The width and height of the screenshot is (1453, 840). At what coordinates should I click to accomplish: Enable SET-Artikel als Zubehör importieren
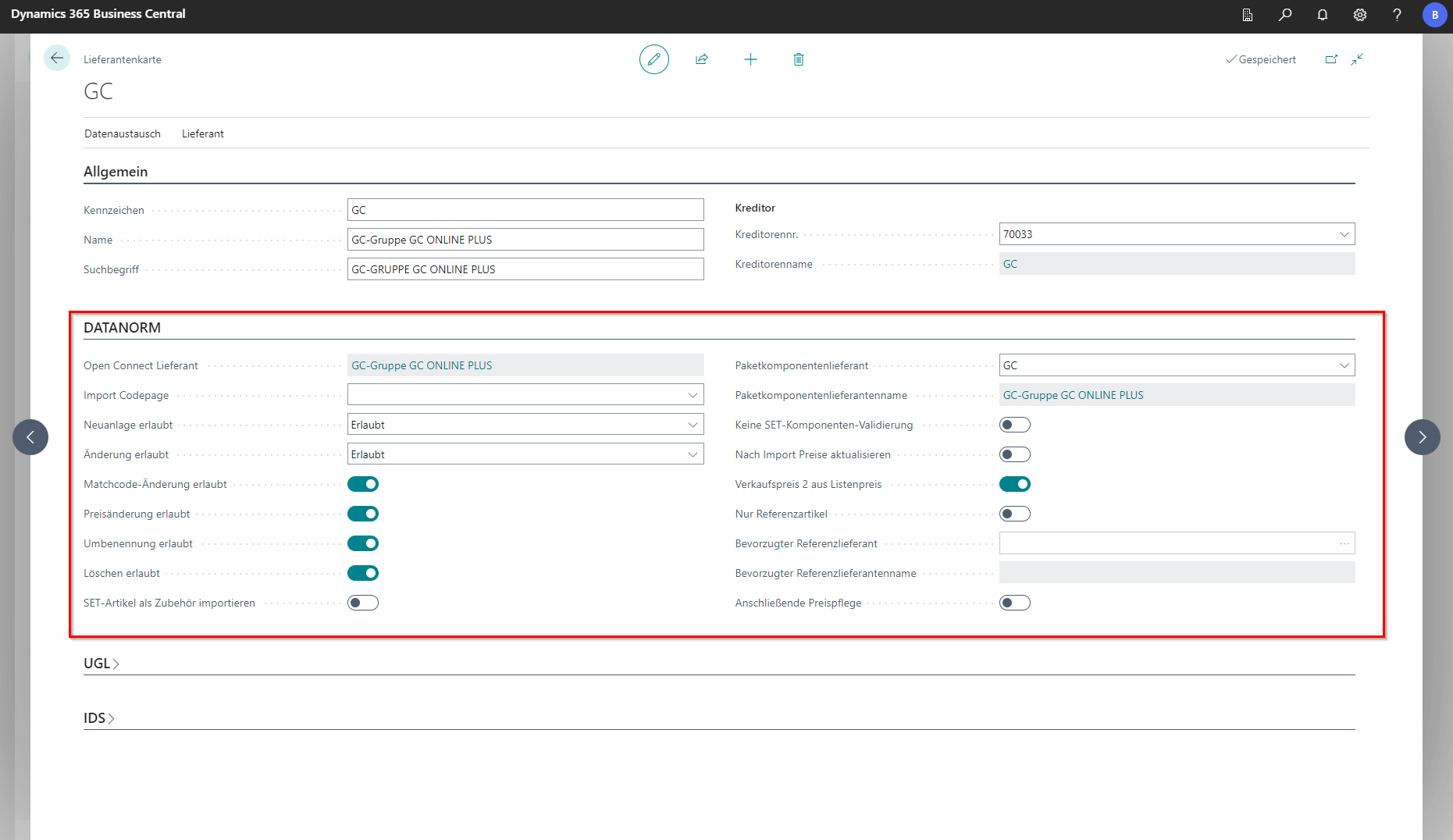click(363, 603)
